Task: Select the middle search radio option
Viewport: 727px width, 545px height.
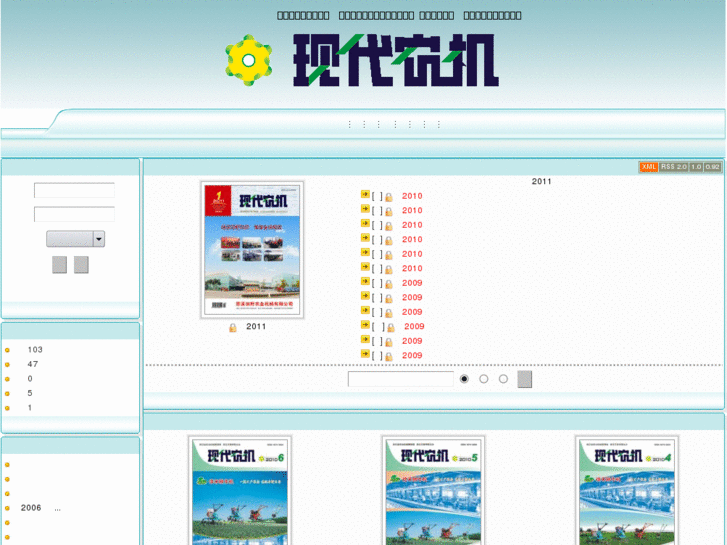Action: click(484, 379)
